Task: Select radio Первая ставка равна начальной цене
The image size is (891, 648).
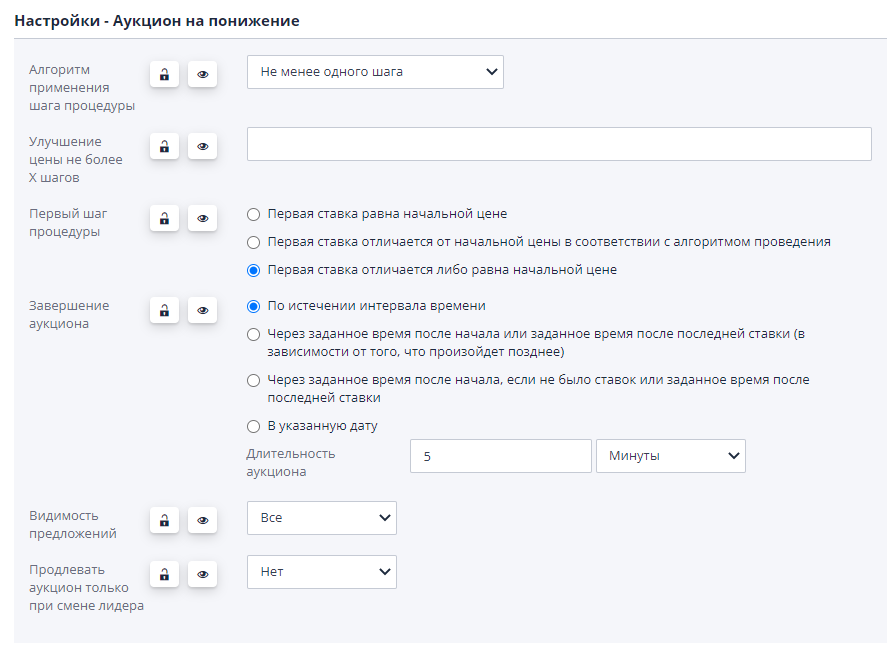Action: pos(253,214)
